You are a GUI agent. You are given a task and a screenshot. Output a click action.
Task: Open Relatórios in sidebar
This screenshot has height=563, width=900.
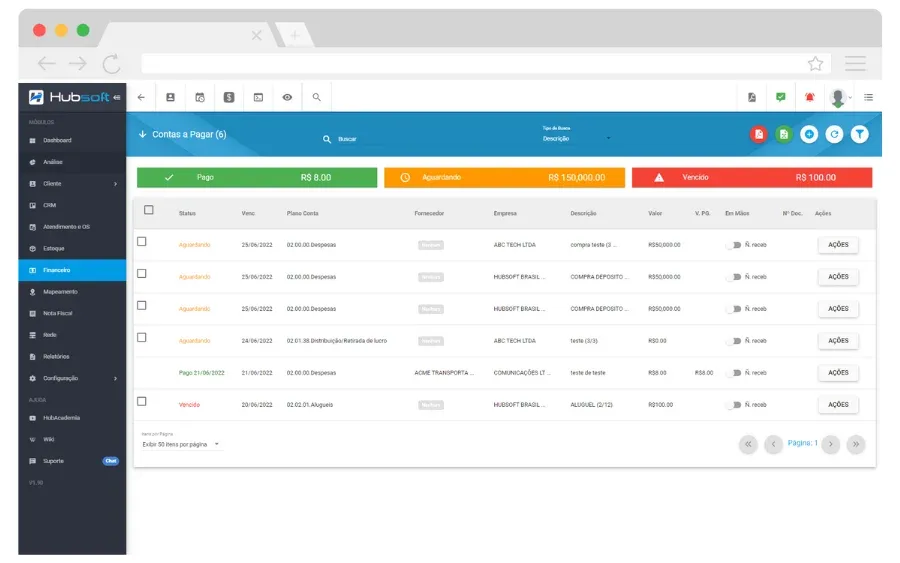tap(72, 357)
